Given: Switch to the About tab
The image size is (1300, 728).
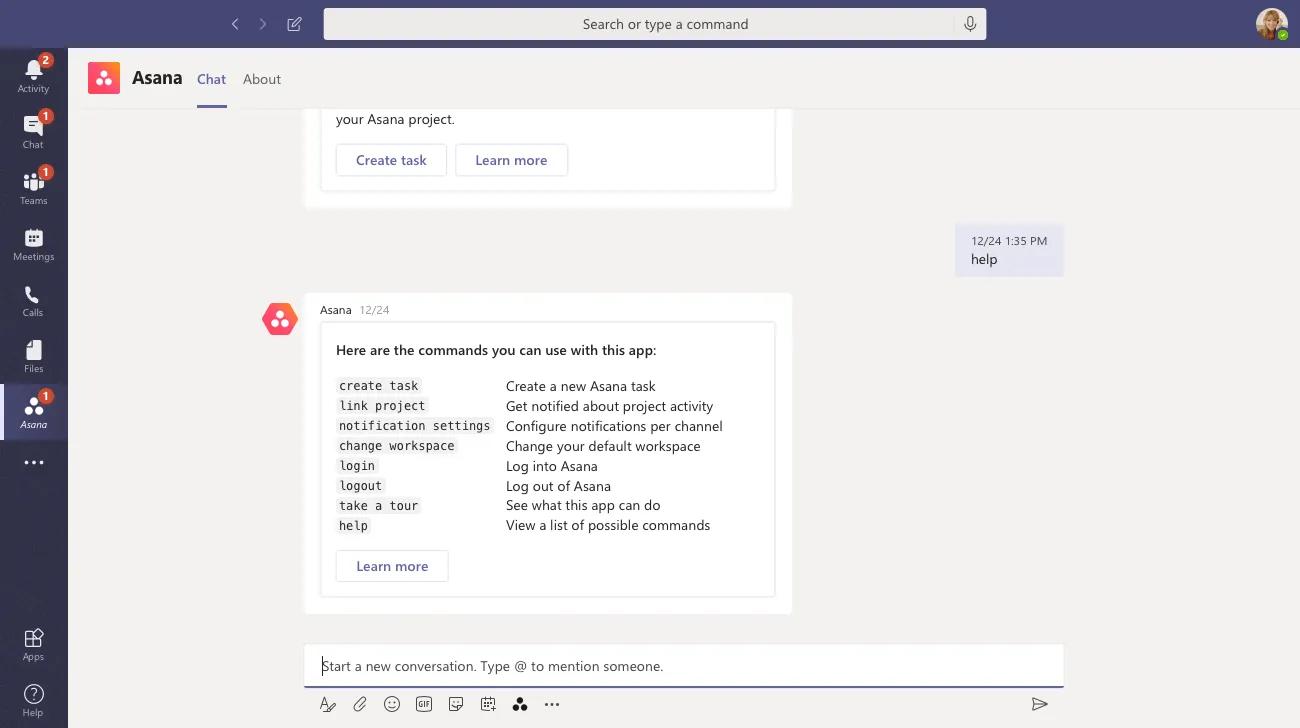Looking at the screenshot, I should pos(262,79).
